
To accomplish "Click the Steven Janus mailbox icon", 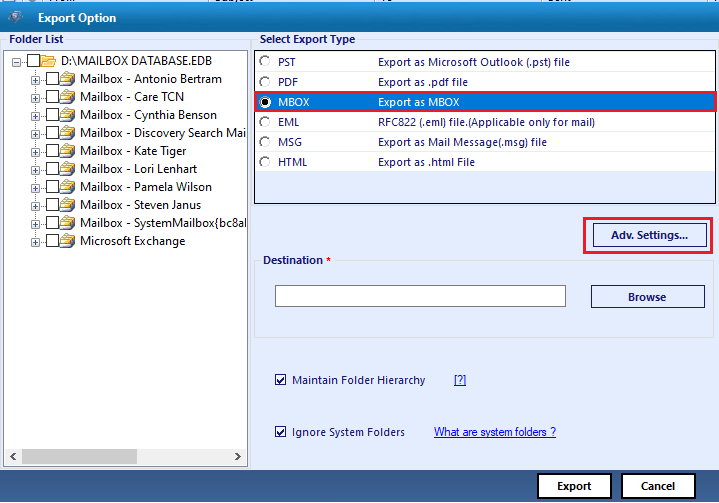I will [67, 205].
